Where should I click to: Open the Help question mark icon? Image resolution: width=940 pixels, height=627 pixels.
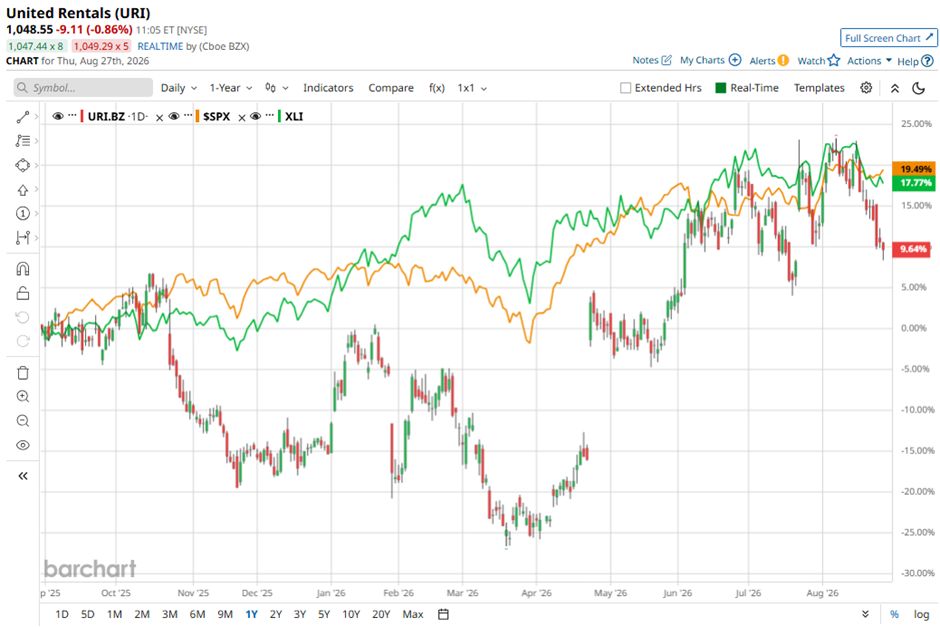(x=927, y=61)
